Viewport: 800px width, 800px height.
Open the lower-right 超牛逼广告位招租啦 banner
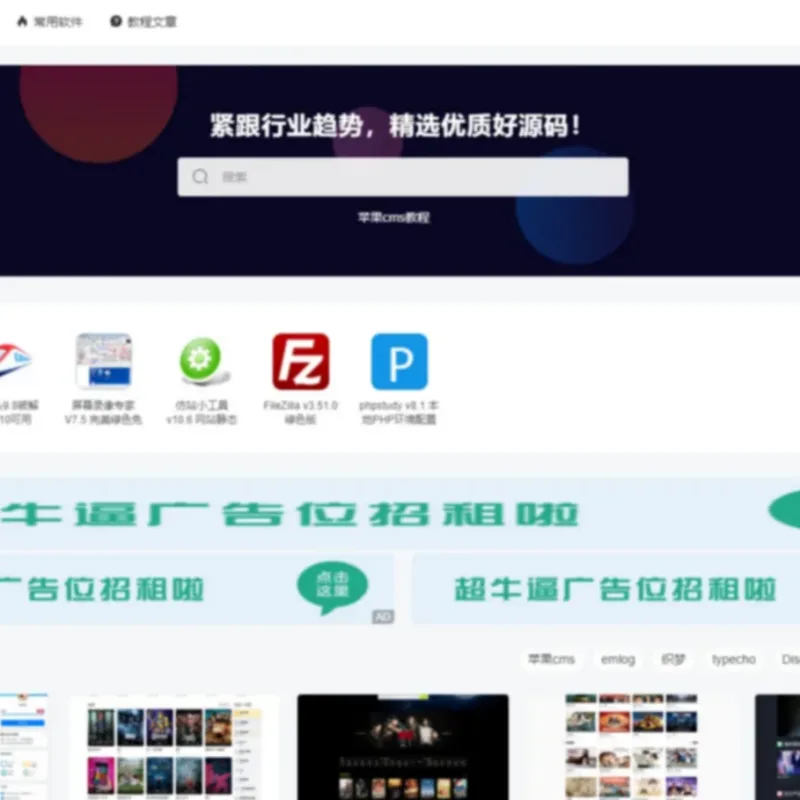pos(606,589)
